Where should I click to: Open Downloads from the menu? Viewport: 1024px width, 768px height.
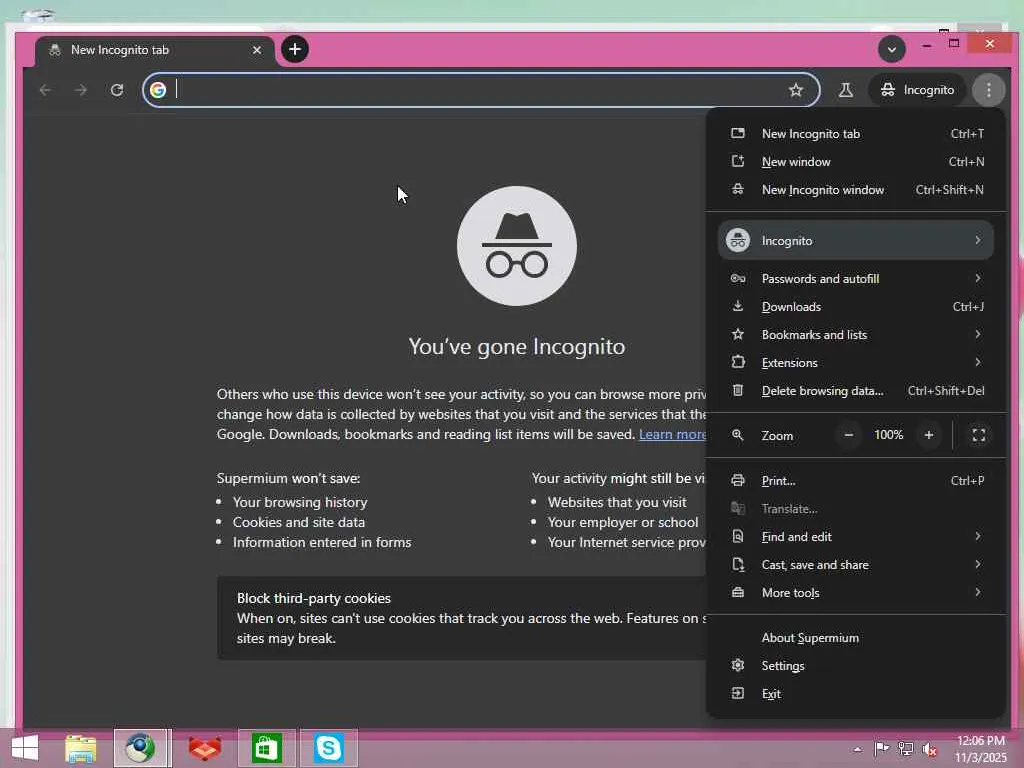[856, 307]
